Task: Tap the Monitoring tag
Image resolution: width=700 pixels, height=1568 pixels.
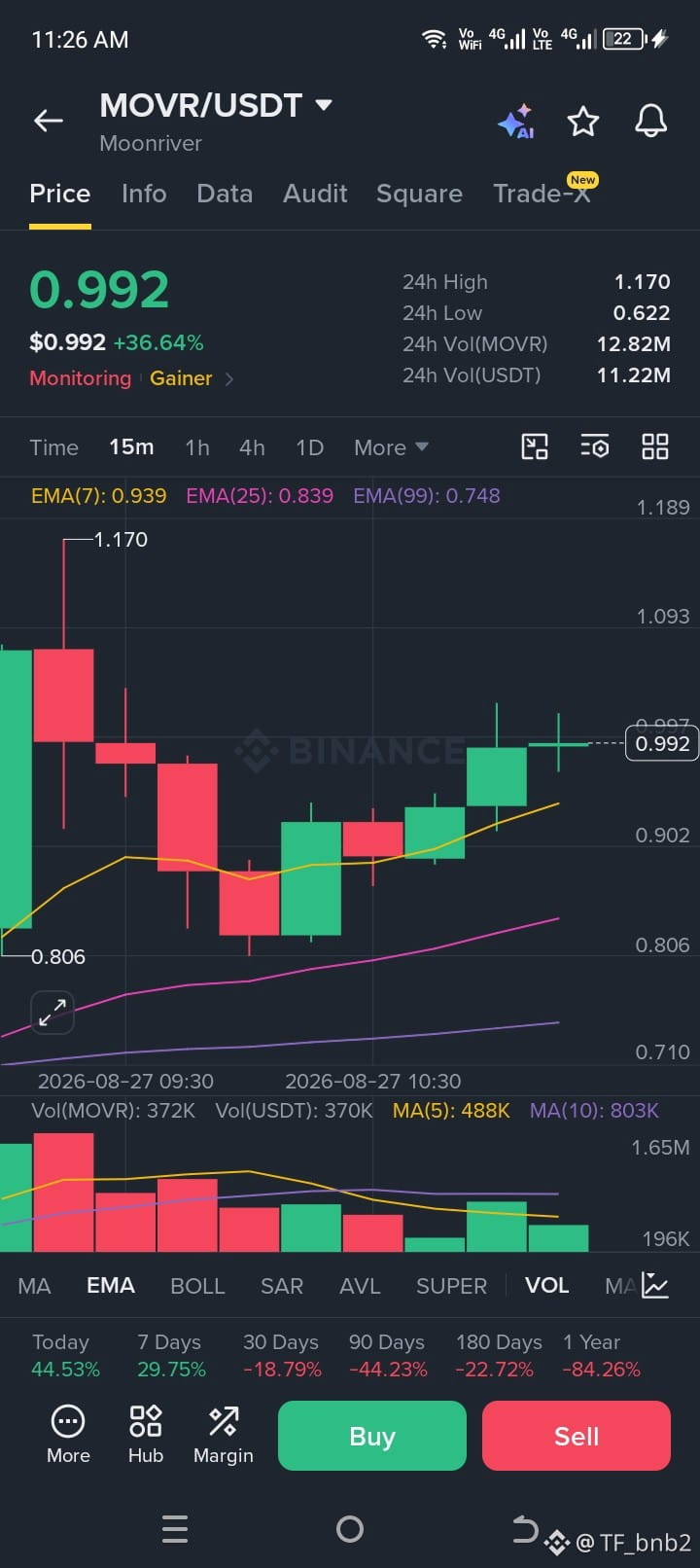Action: pyautogui.click(x=80, y=378)
